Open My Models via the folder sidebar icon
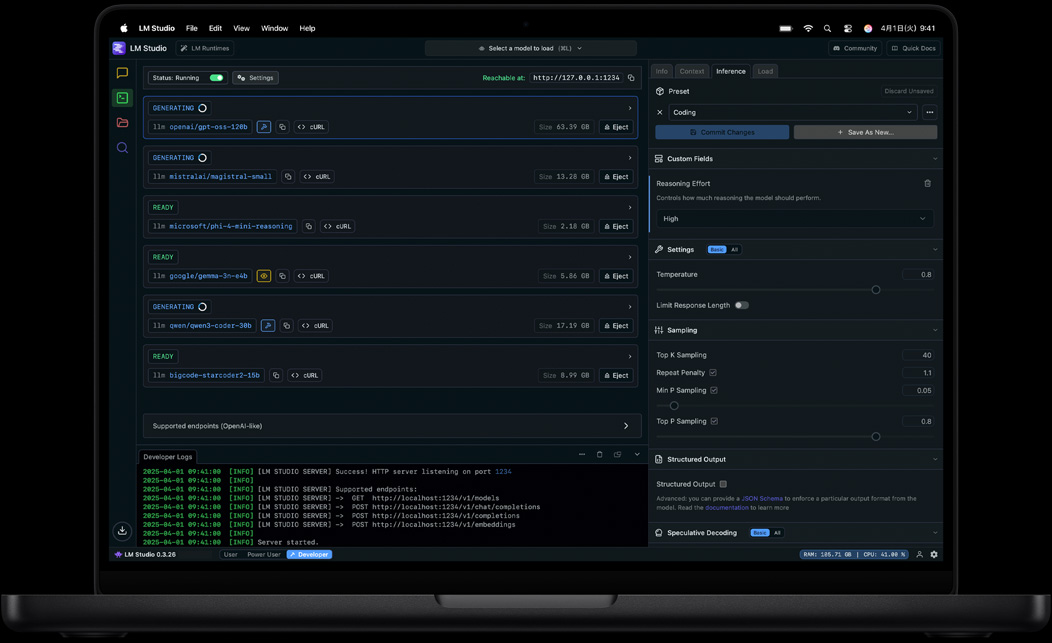Image resolution: width=1052 pixels, height=643 pixels. [122, 122]
